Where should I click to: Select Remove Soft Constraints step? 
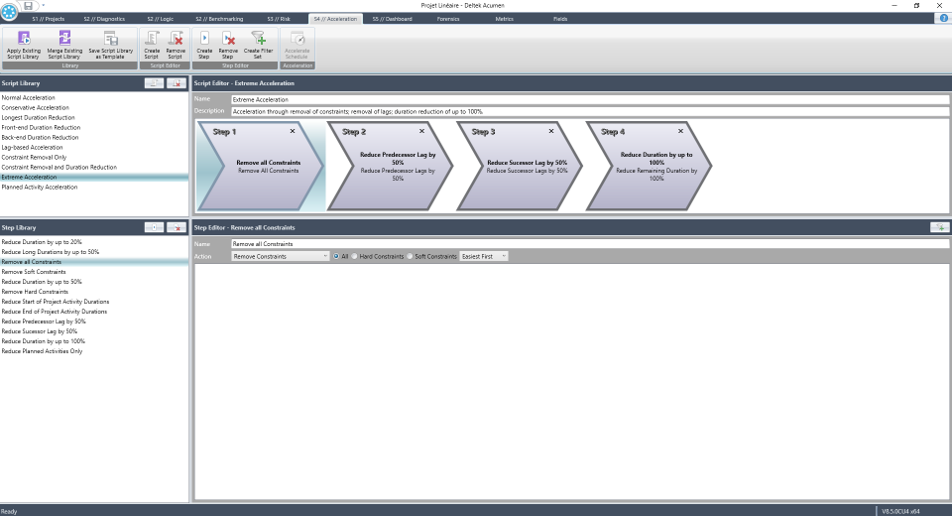(x=94, y=271)
